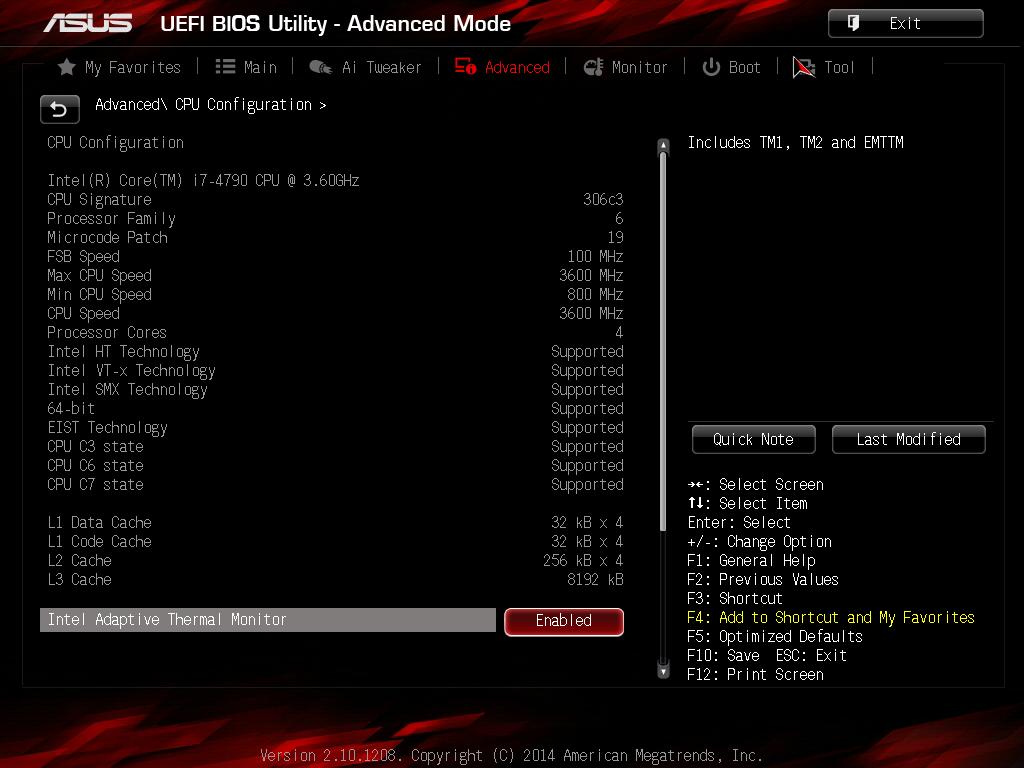Click the F5 Optimized Defaults hint
The height and width of the screenshot is (768, 1024).
tap(775, 637)
